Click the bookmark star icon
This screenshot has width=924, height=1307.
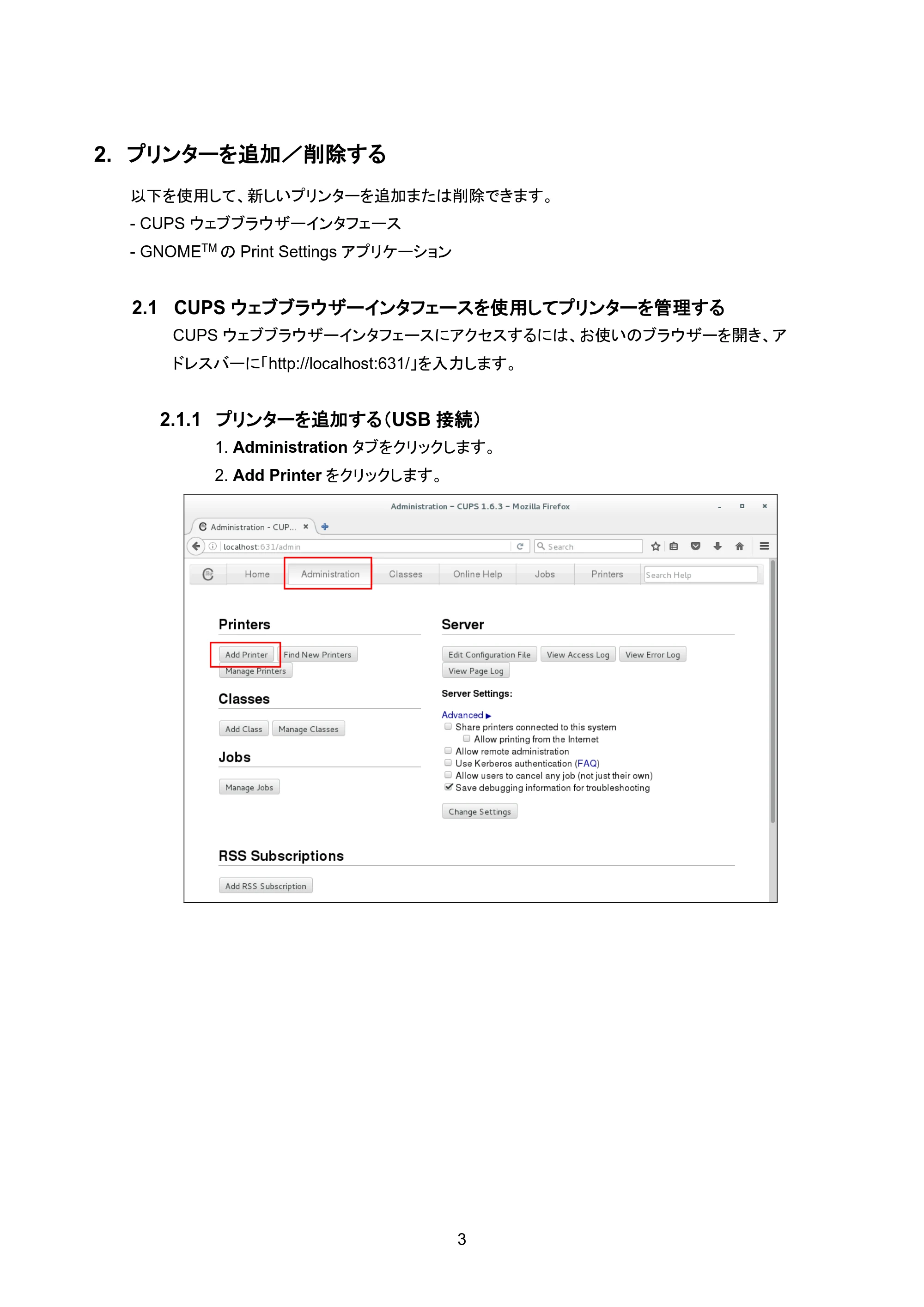pos(655,546)
